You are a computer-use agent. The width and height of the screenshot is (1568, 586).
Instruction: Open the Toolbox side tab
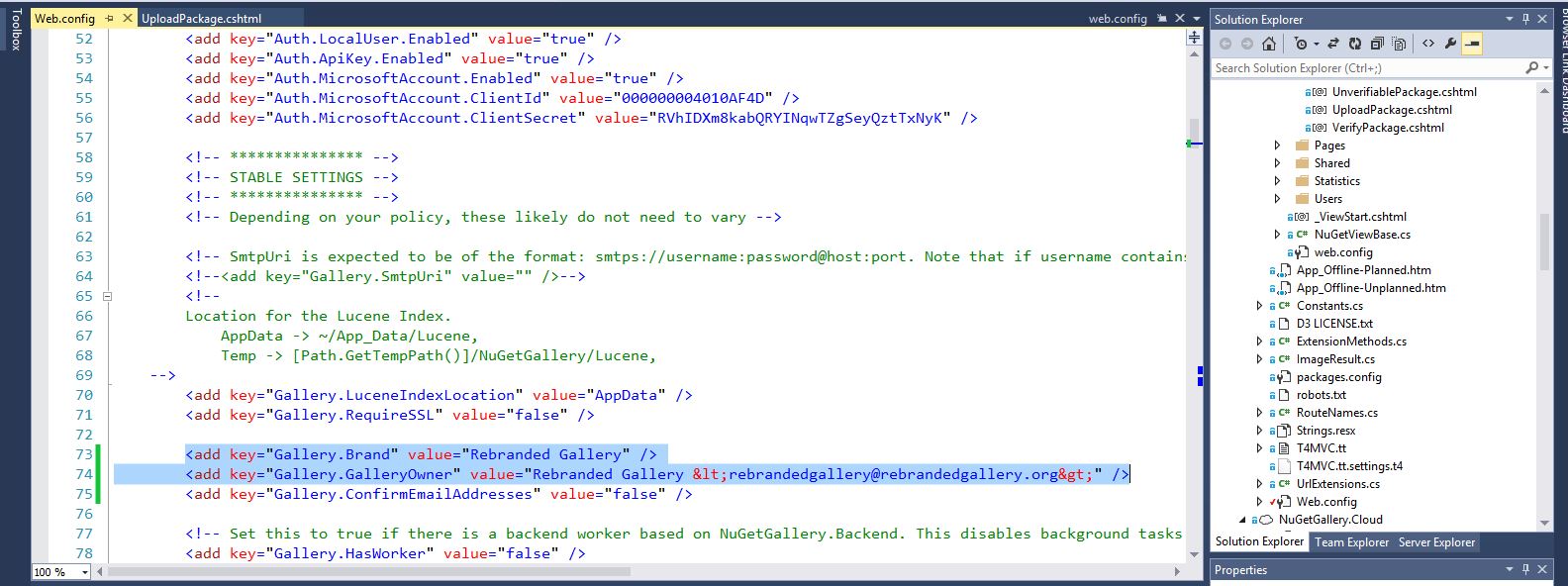point(15,30)
